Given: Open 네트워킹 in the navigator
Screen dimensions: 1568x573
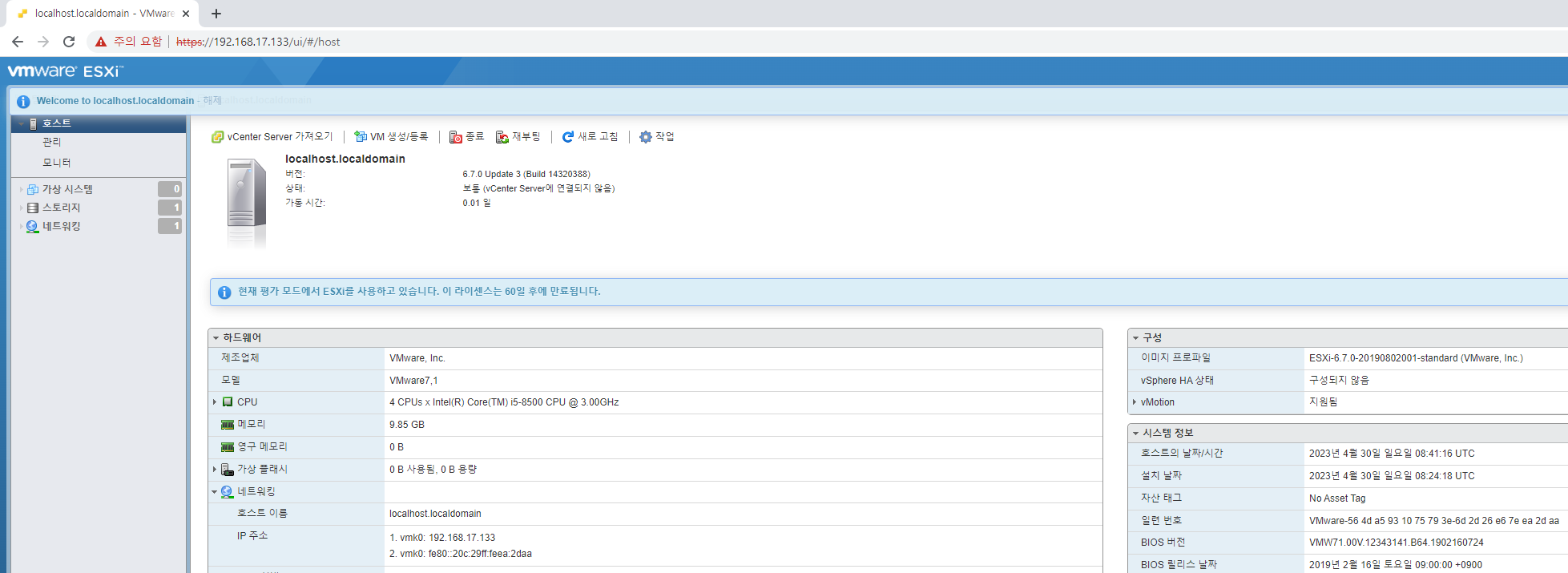Looking at the screenshot, I should 62,226.
